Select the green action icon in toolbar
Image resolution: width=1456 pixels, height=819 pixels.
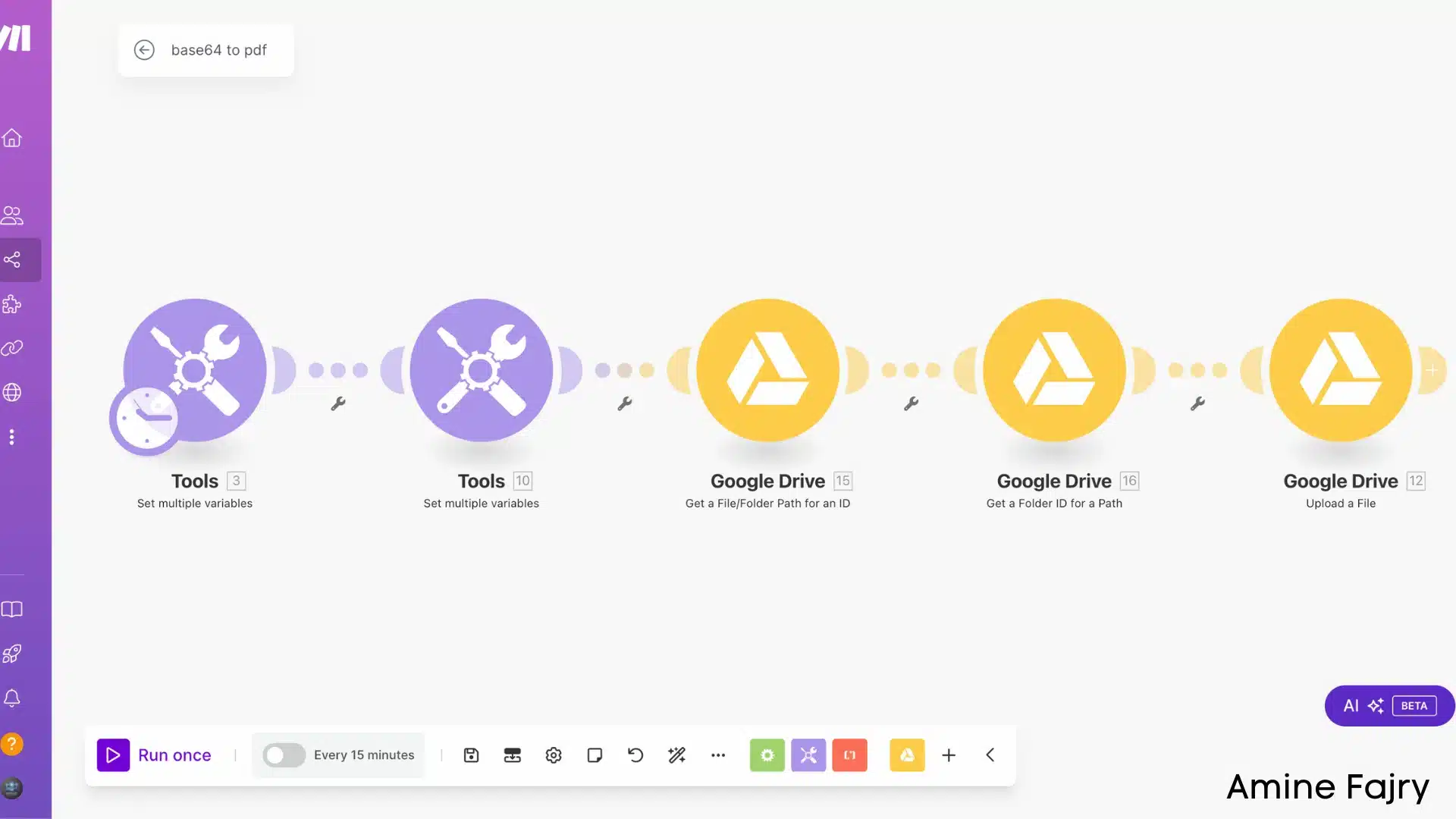tap(767, 755)
